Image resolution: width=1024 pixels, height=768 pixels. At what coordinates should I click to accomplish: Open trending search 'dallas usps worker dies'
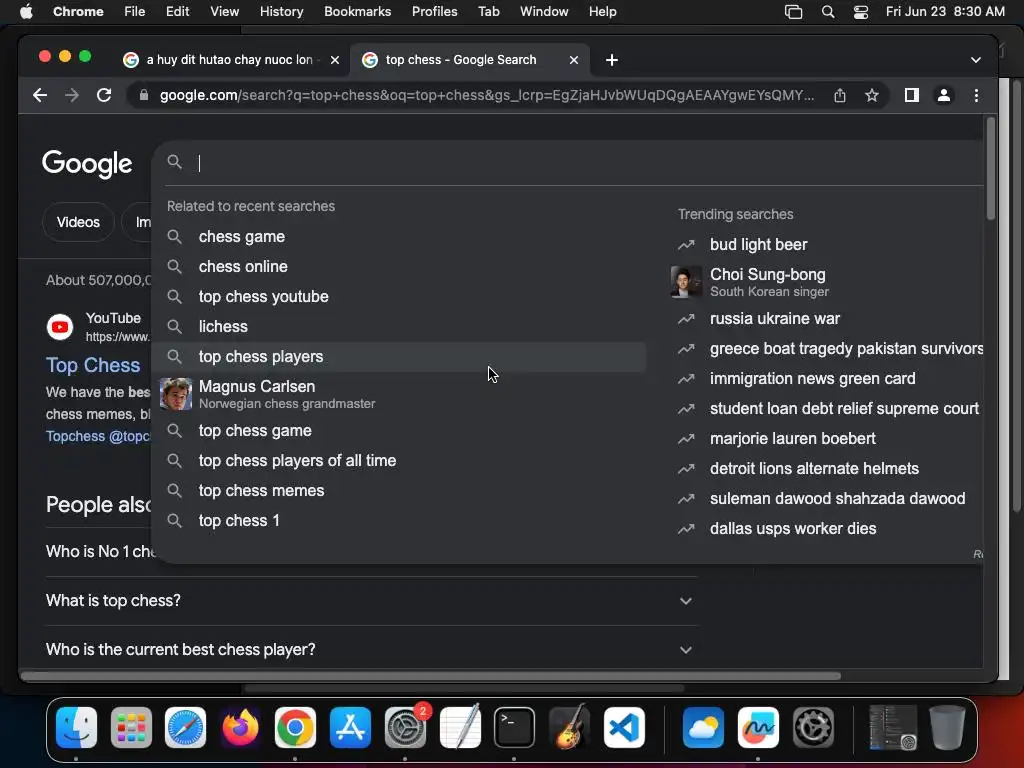pyautogui.click(x=793, y=529)
